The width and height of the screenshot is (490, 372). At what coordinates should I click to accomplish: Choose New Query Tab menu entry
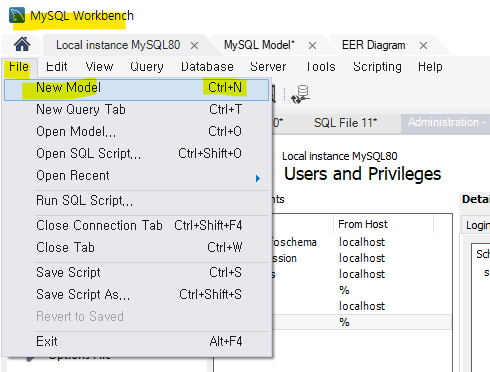(x=136, y=109)
